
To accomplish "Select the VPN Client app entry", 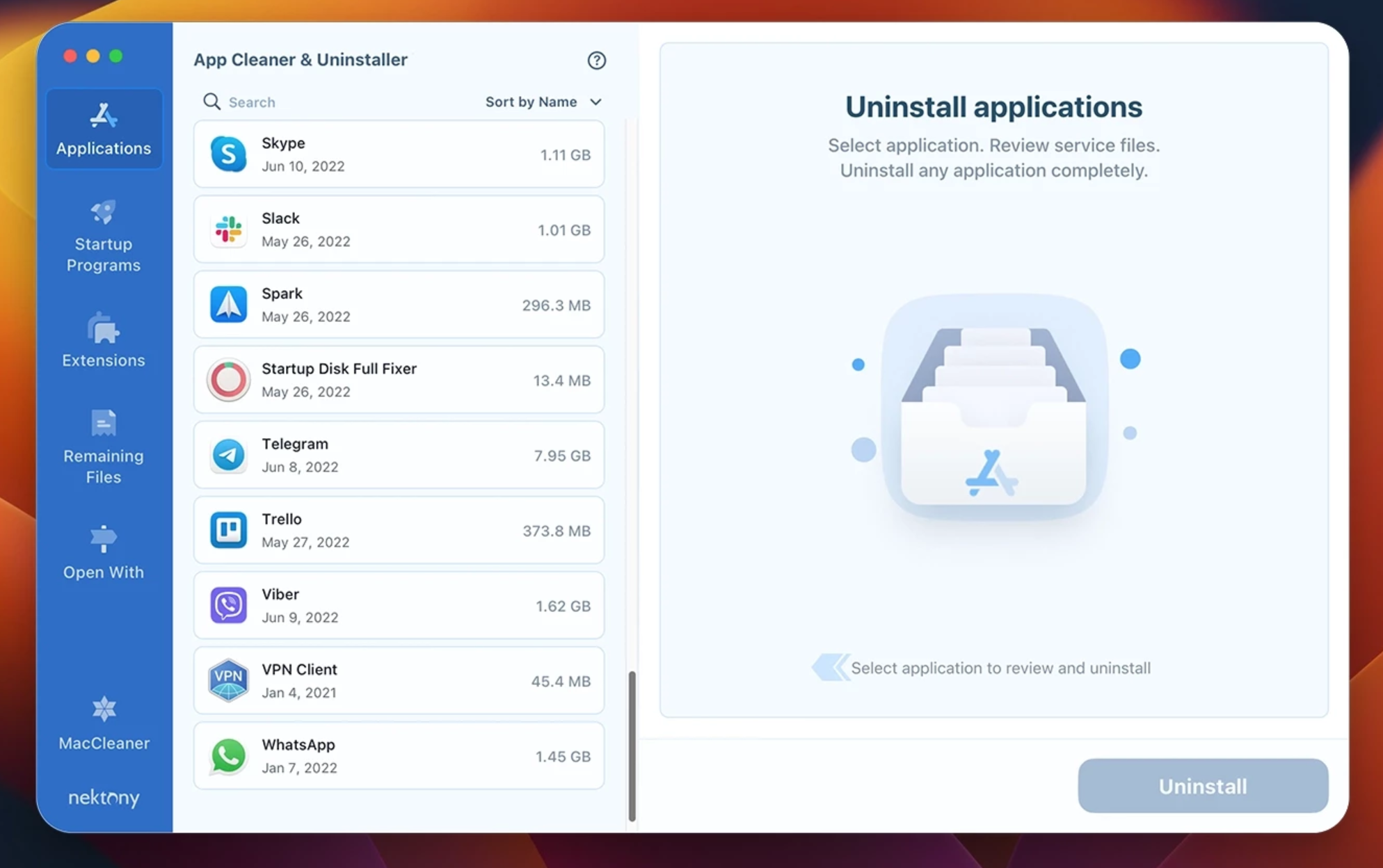I will 399,680.
